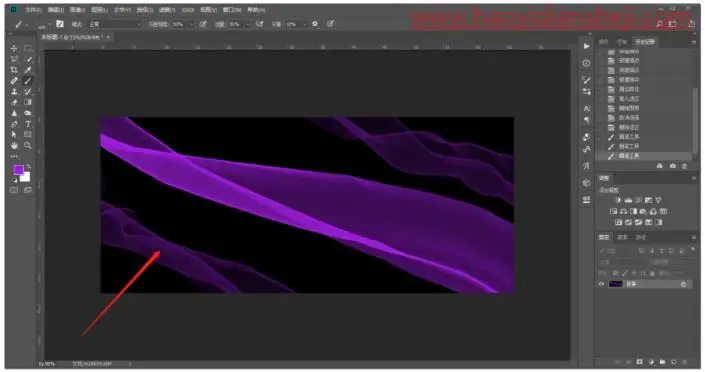Viewport: 705px width, 372px height.
Task: Switch to the History panel tab
Action: tap(645, 42)
